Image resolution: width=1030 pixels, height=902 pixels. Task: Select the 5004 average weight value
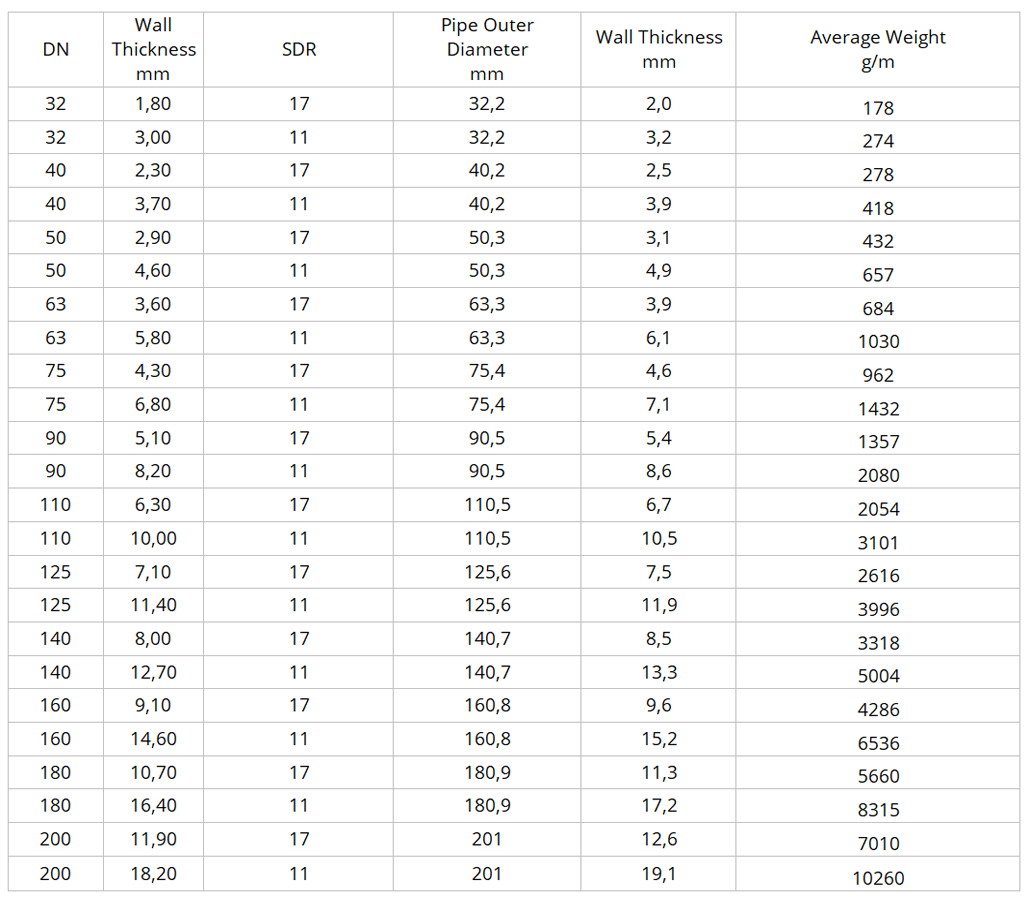pos(878,676)
